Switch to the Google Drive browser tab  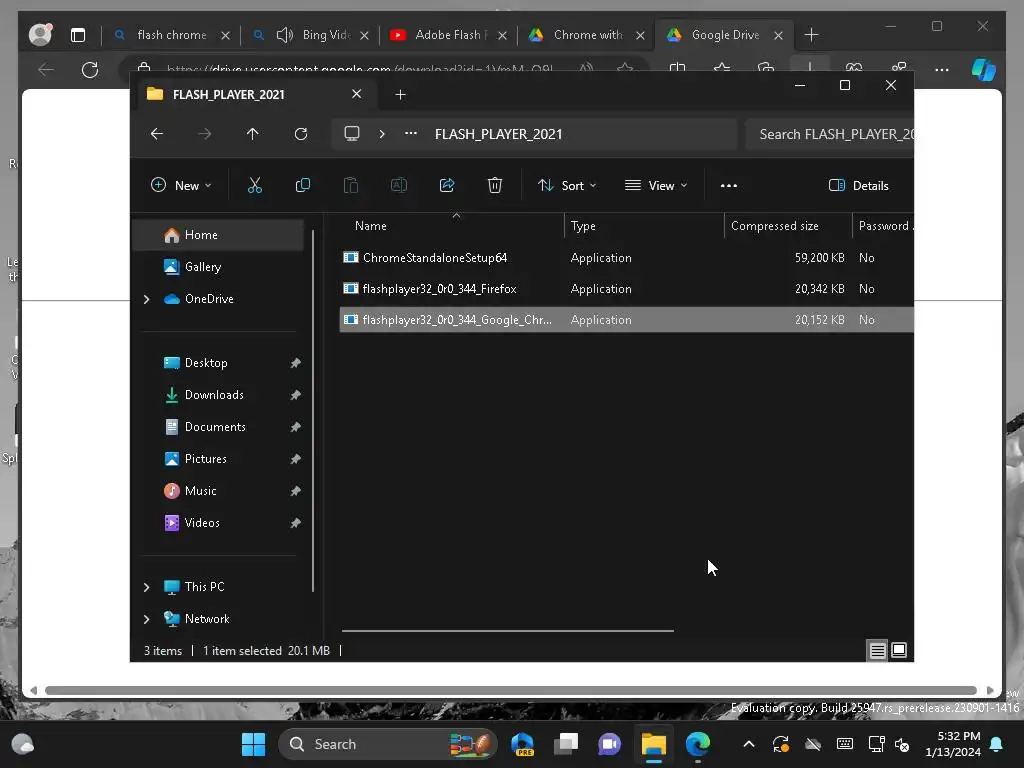click(725, 35)
